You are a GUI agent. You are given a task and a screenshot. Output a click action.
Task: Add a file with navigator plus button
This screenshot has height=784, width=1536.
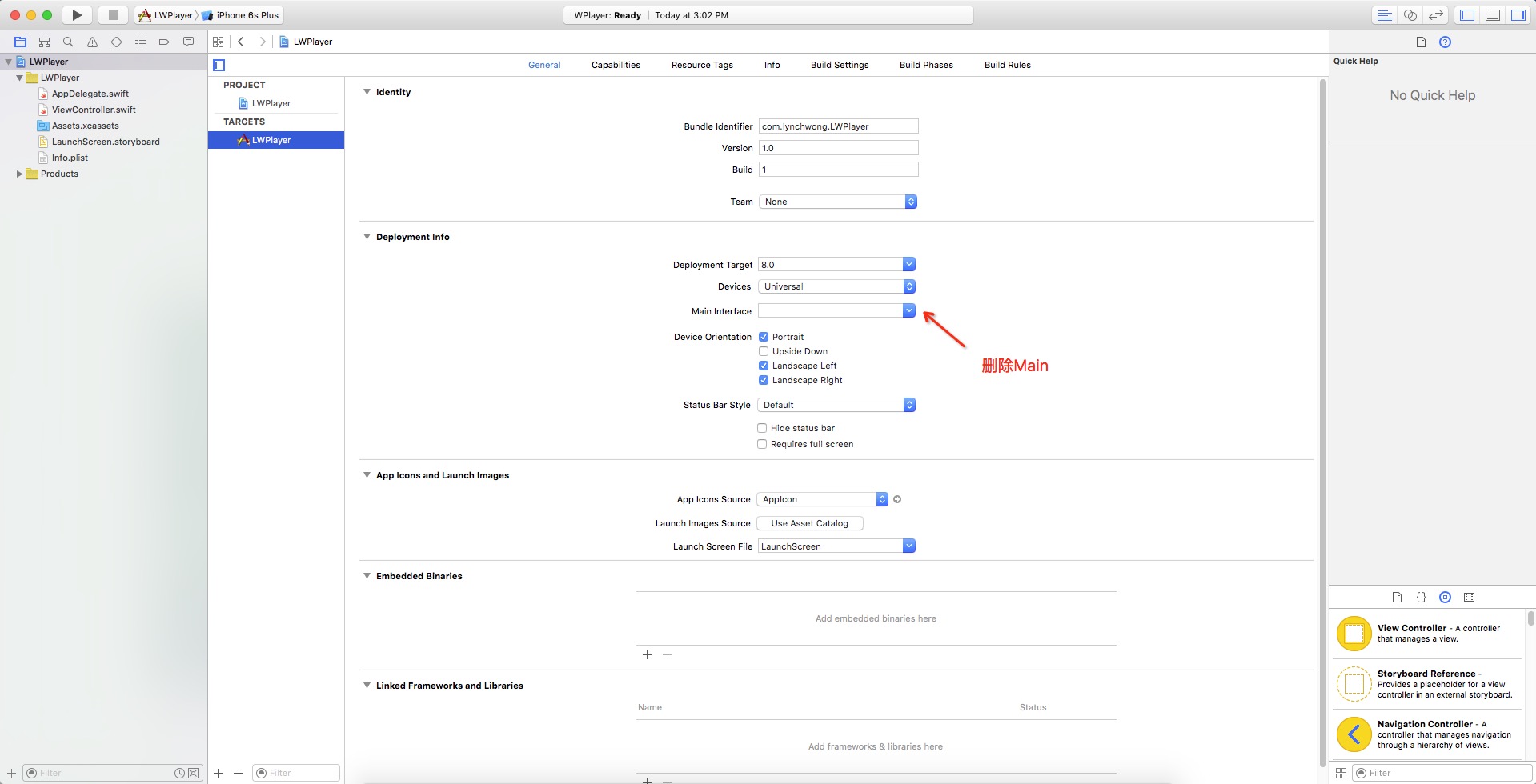[12, 773]
